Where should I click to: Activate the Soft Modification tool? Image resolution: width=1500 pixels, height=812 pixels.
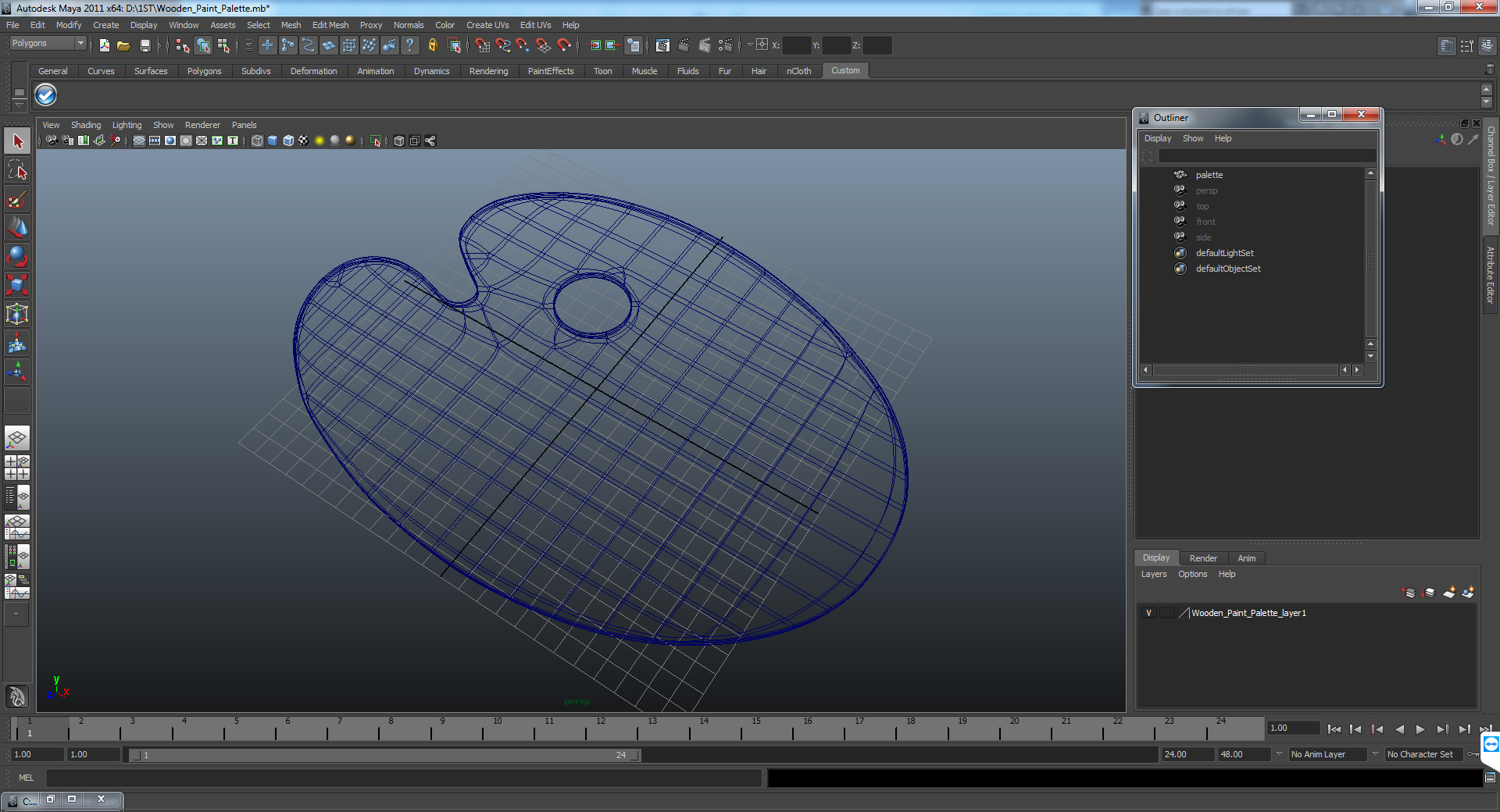coord(17,343)
